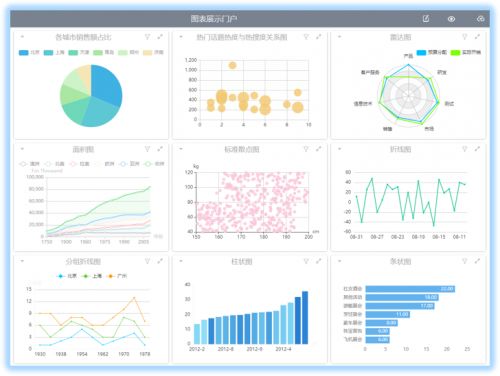This screenshot has width=500, height=376.
Task: Maximize the 标准散点图 scatter chart panel
Action: [319, 149]
